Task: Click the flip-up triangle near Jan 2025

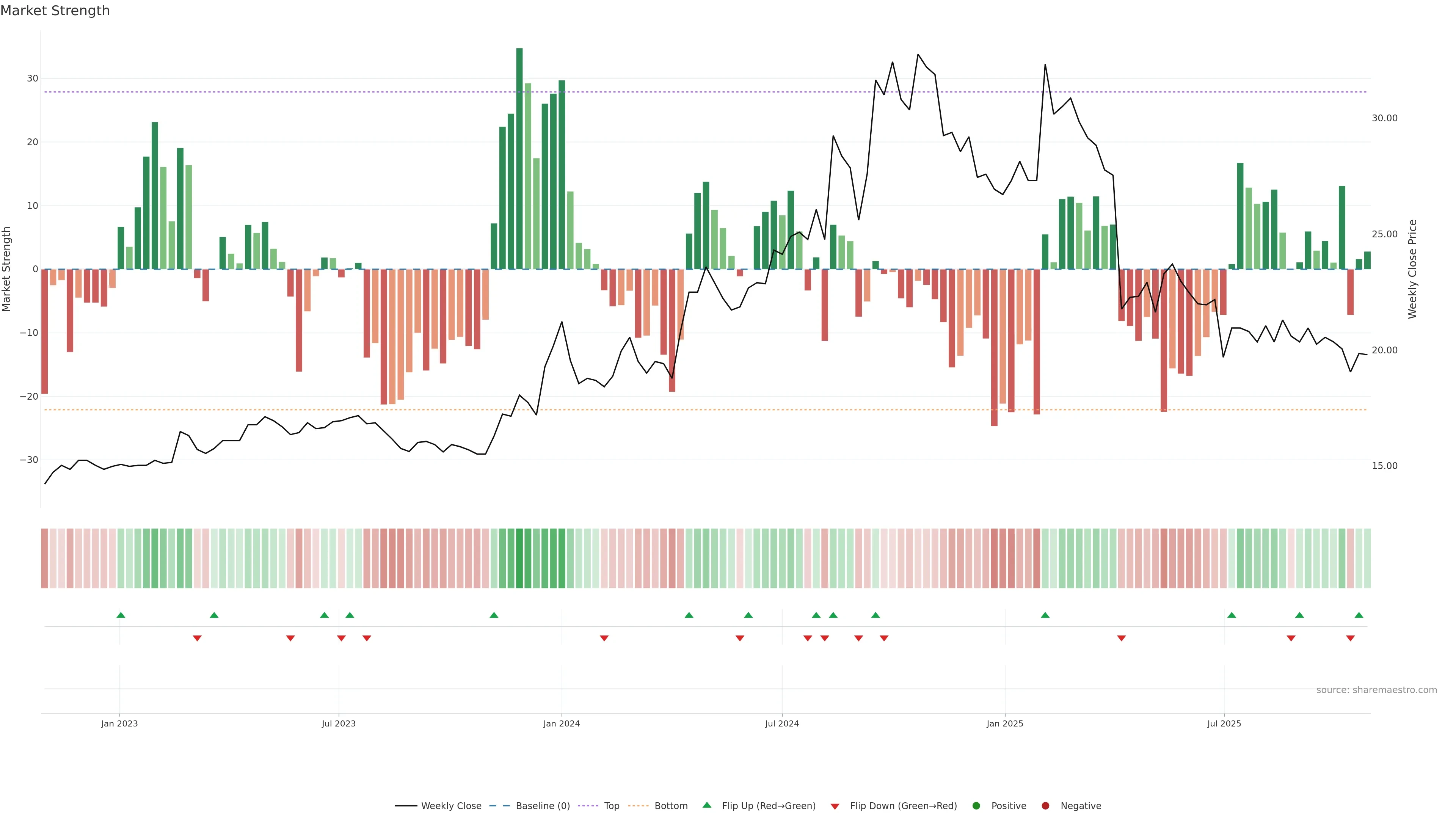Action: pyautogui.click(x=1045, y=615)
